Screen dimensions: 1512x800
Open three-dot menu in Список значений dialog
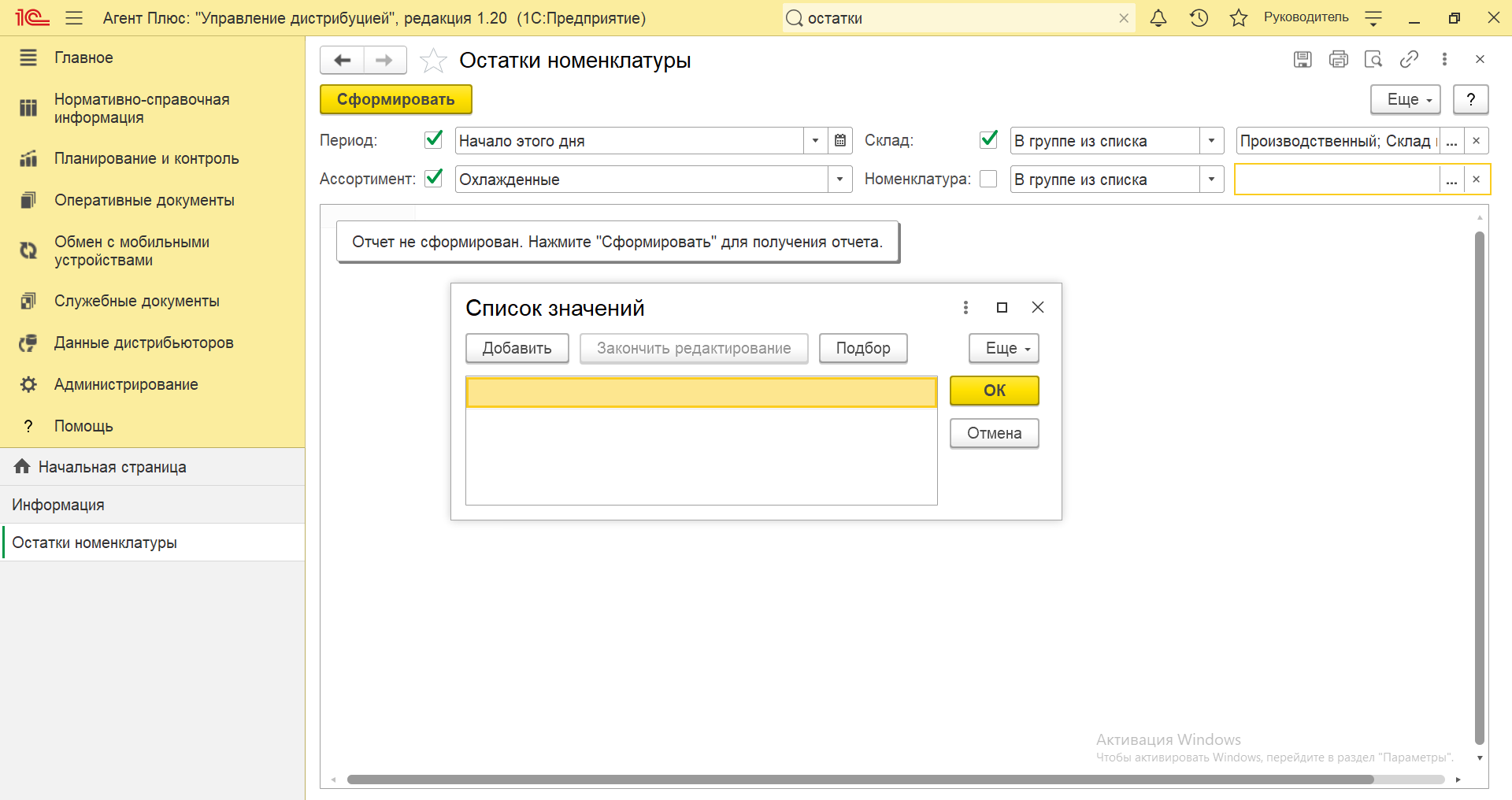pos(965,307)
